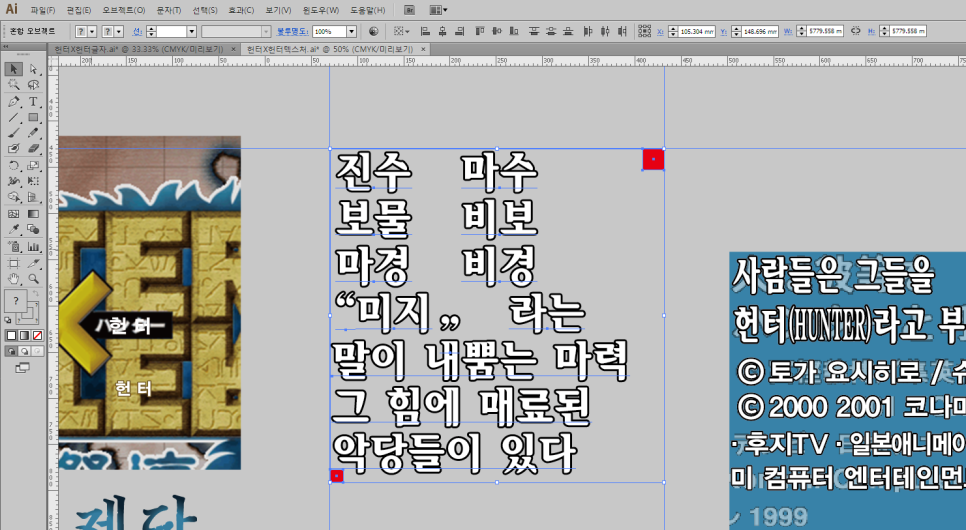The width and height of the screenshot is (966, 530).
Task: Select the Selection tool arrow
Action: (14, 69)
